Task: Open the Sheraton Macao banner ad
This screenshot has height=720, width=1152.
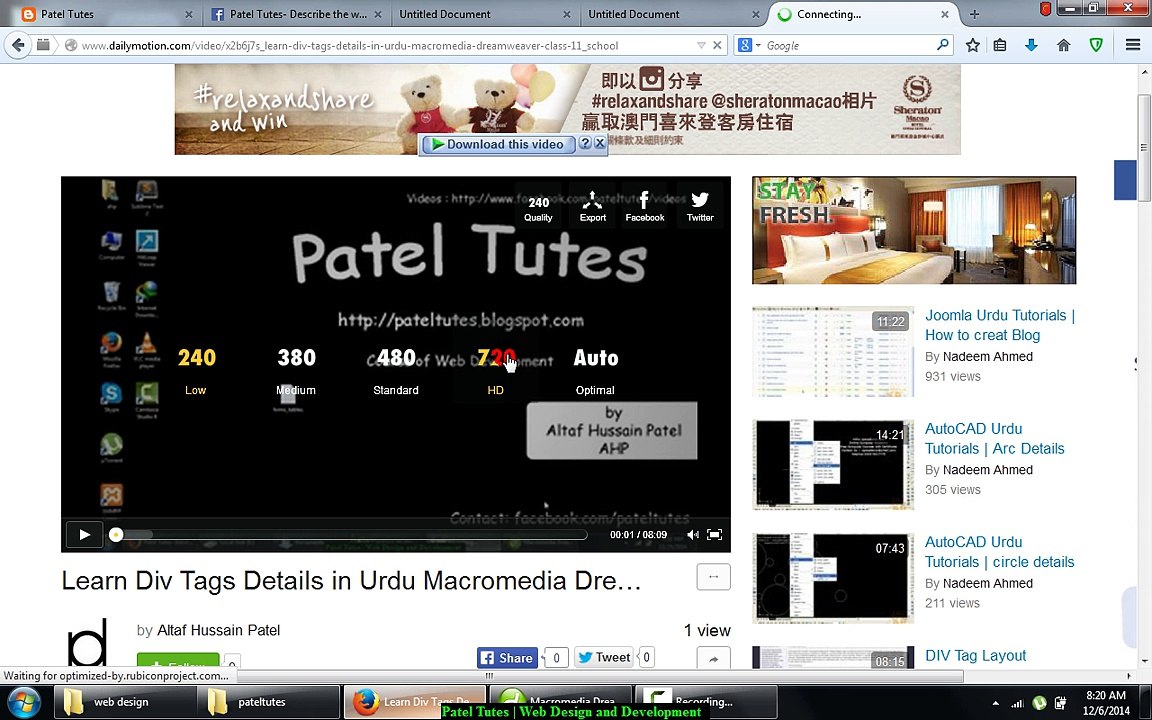Action: (x=567, y=109)
